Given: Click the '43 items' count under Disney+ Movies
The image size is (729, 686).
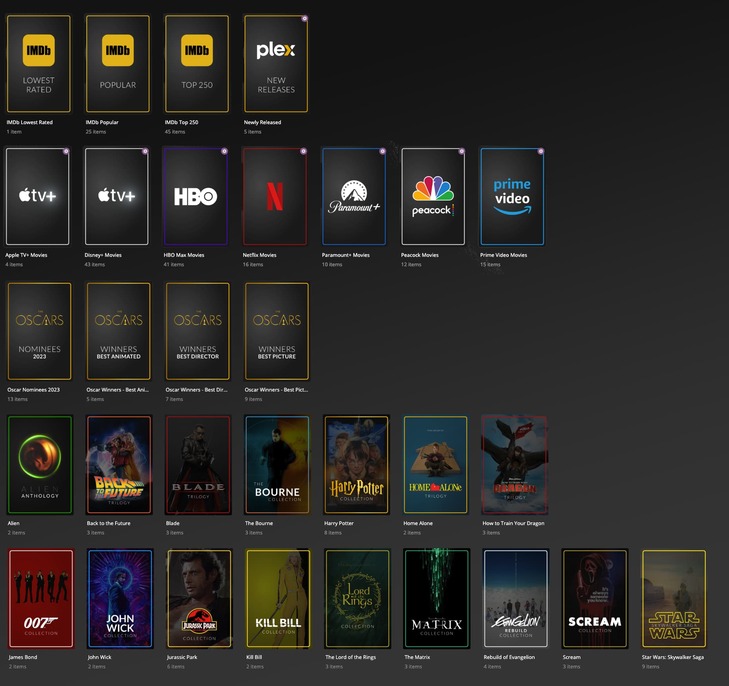Looking at the screenshot, I should coord(94,264).
